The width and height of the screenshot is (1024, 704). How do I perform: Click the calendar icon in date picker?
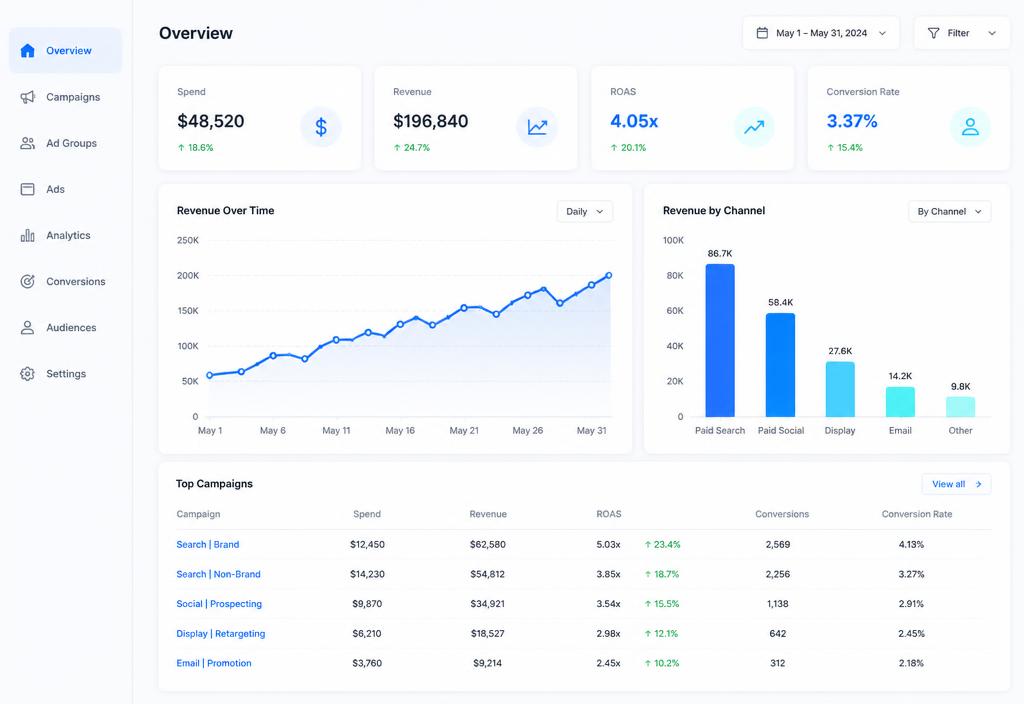762,33
